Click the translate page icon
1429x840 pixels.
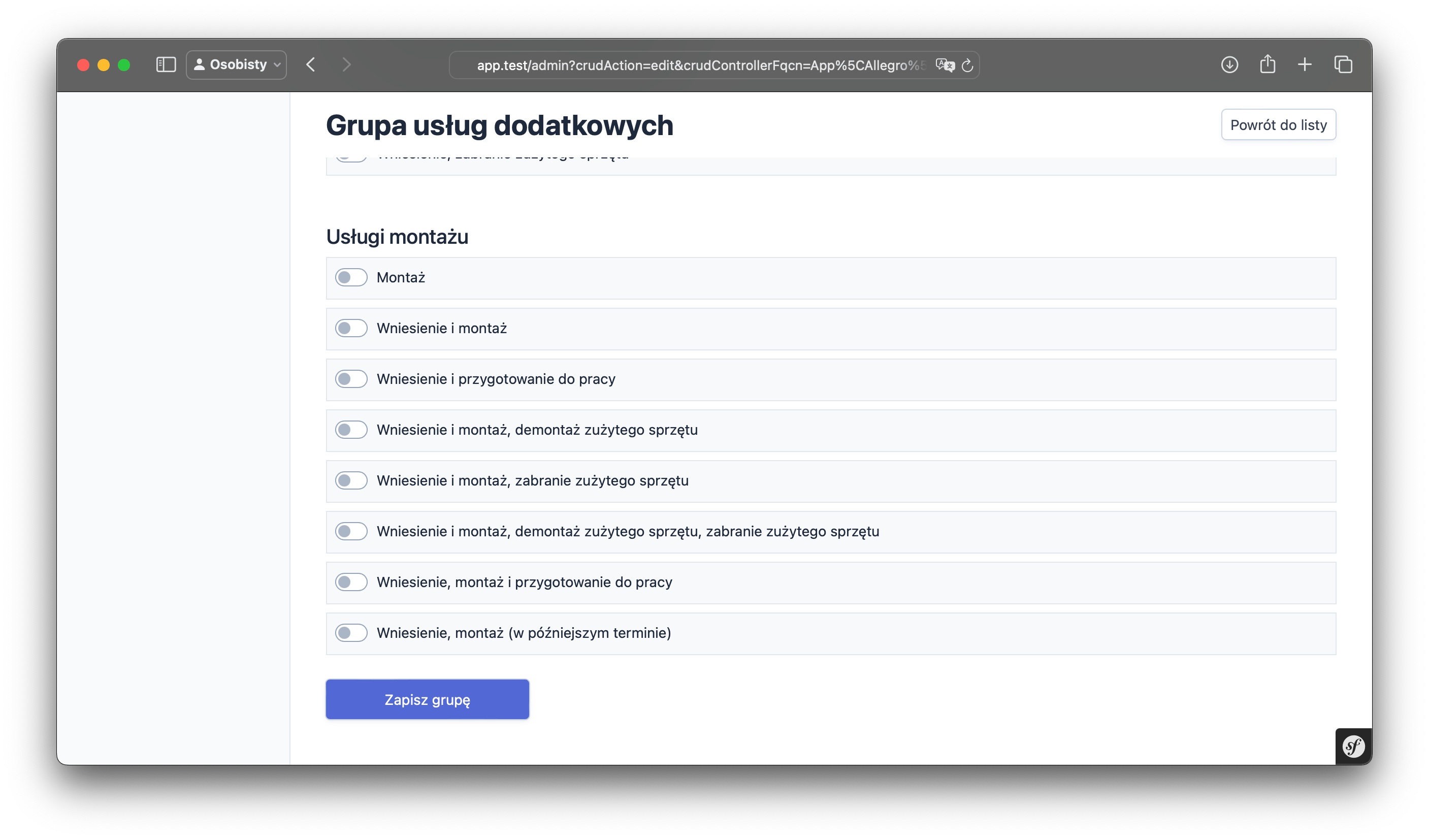click(945, 65)
